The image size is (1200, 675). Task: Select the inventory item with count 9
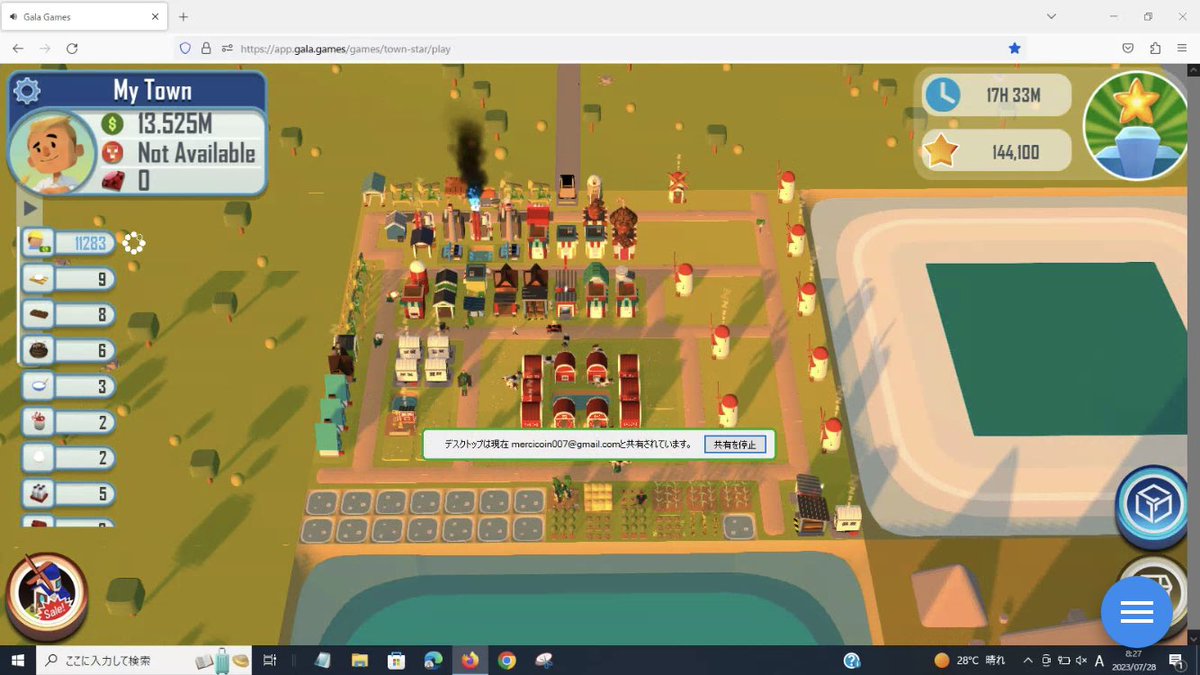69,279
